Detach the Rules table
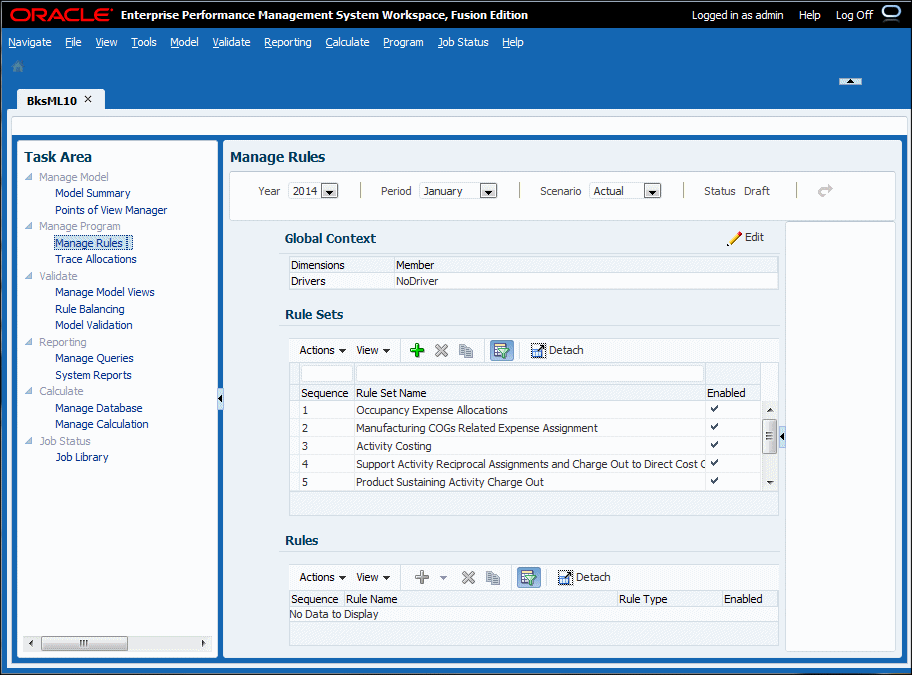 coord(583,577)
